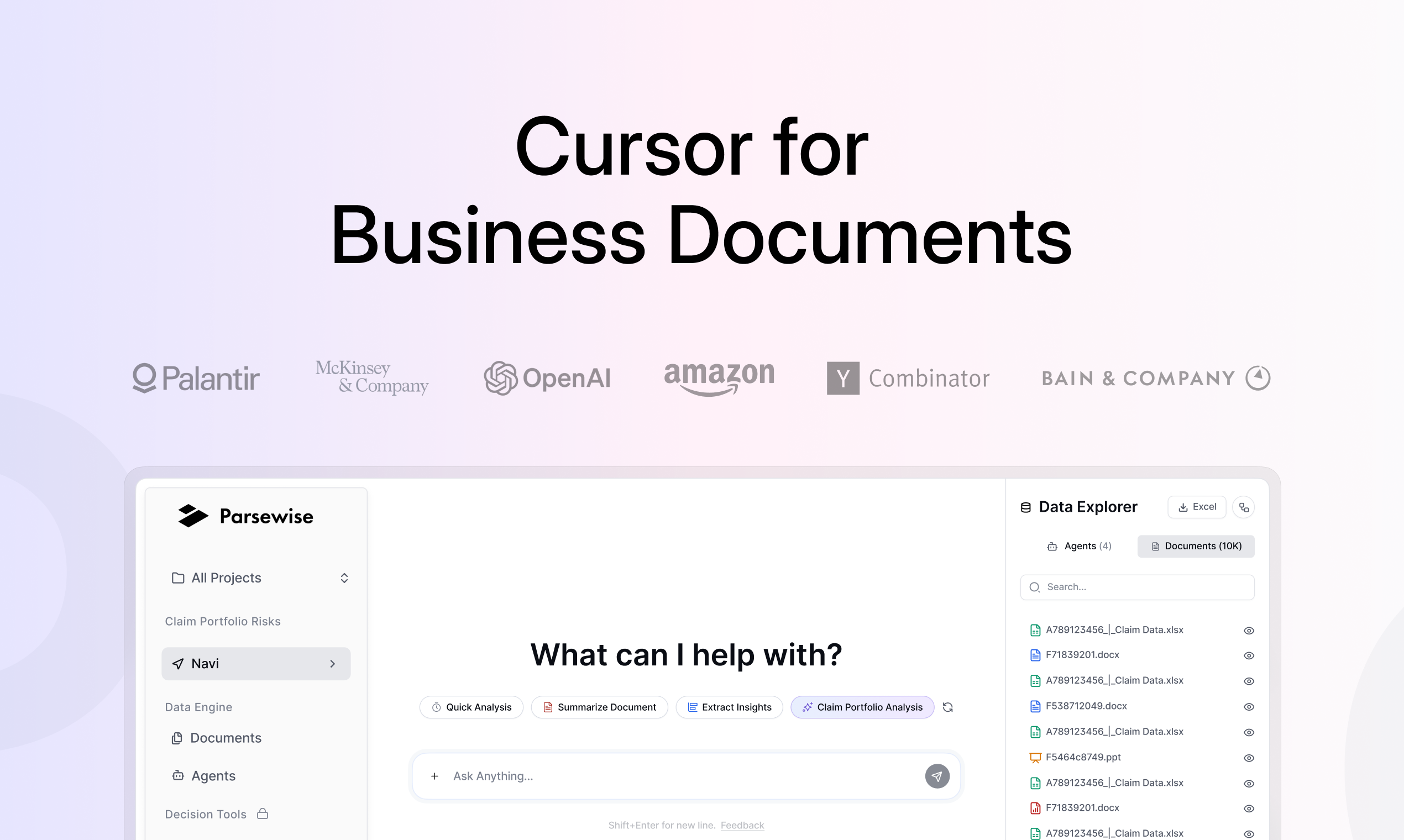1404x840 pixels.
Task: Click the Excel export button
Action: [x=1196, y=507]
